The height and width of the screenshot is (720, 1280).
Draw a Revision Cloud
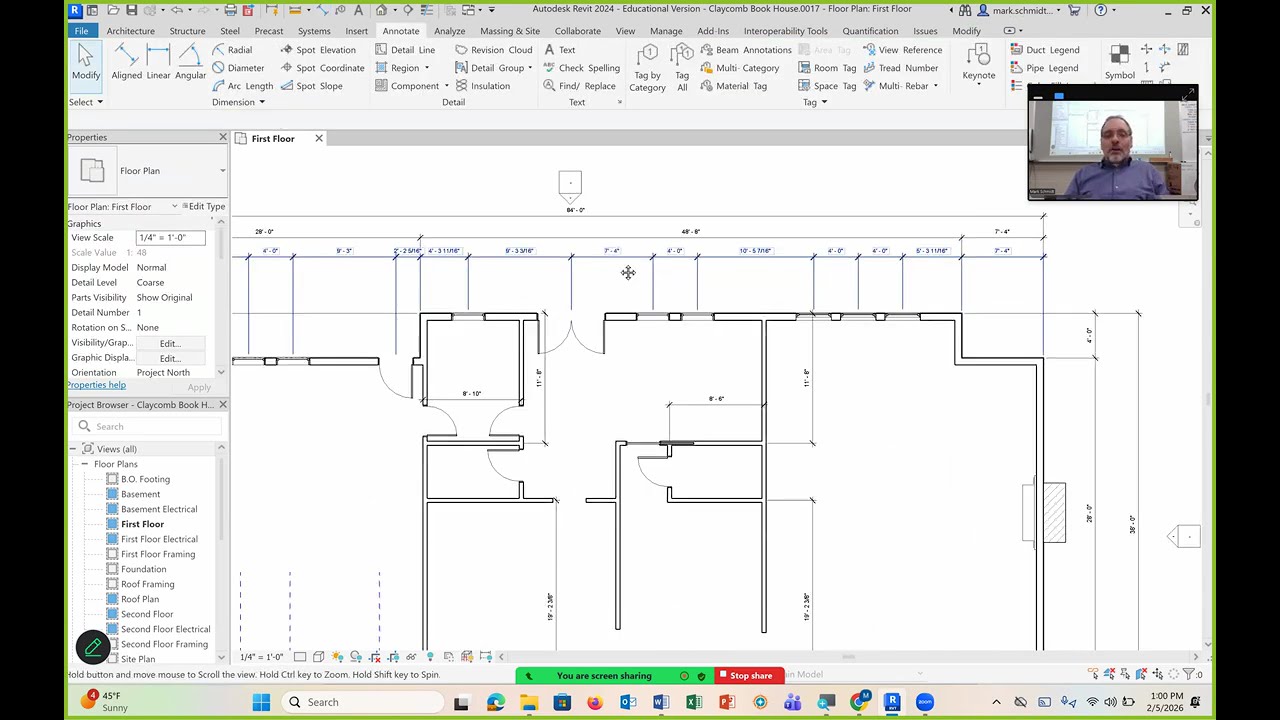click(493, 50)
